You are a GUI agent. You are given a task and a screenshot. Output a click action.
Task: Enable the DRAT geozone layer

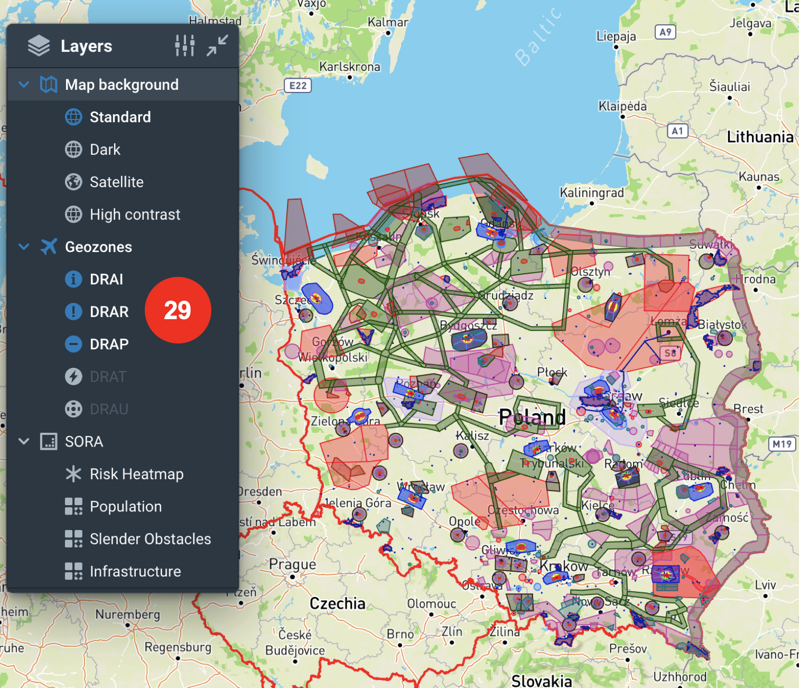coord(108,377)
